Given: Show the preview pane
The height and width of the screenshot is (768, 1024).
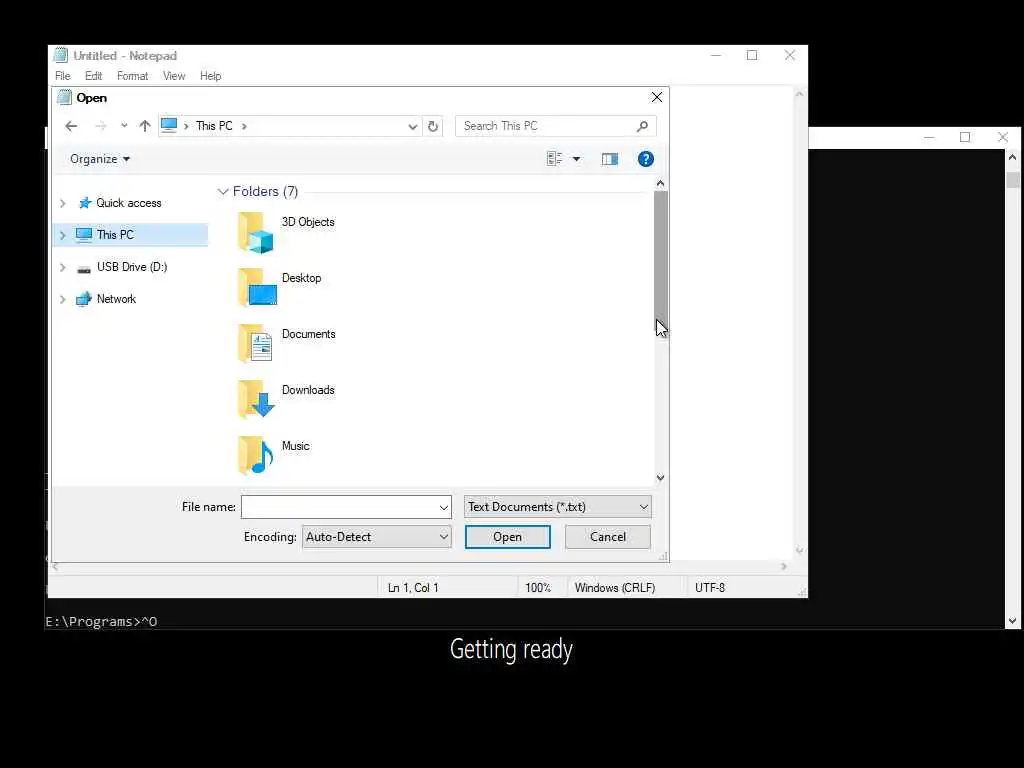Looking at the screenshot, I should pos(610,159).
